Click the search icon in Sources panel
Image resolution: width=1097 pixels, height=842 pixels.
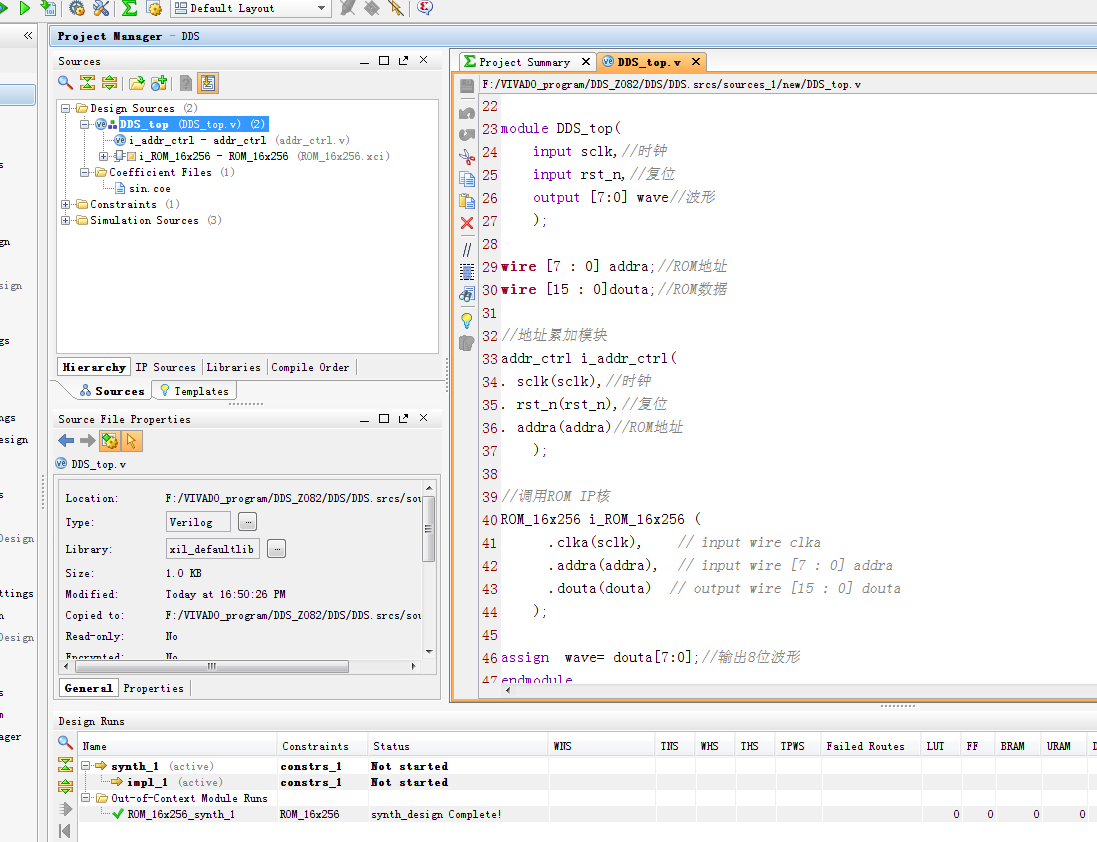point(65,83)
